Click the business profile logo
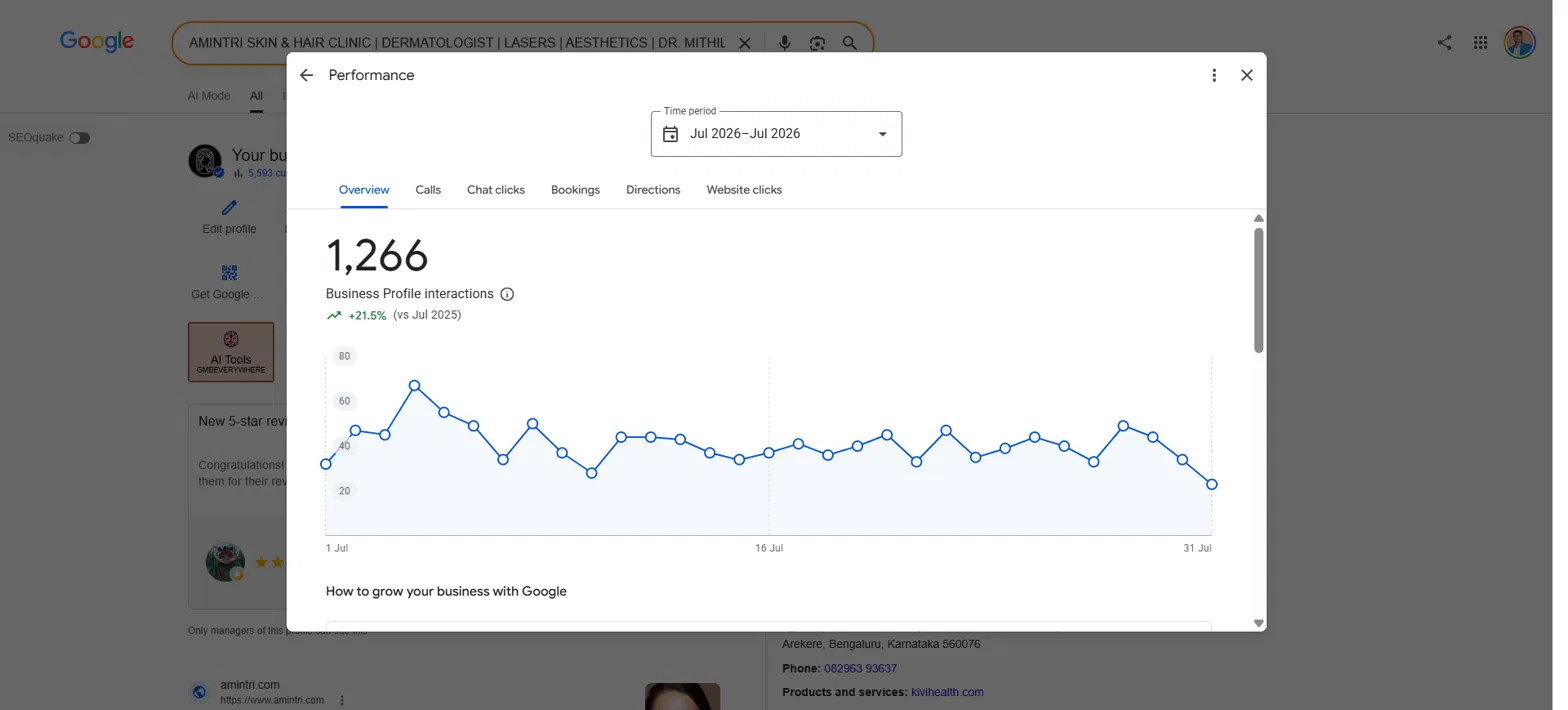The height and width of the screenshot is (710, 1568). point(205,161)
